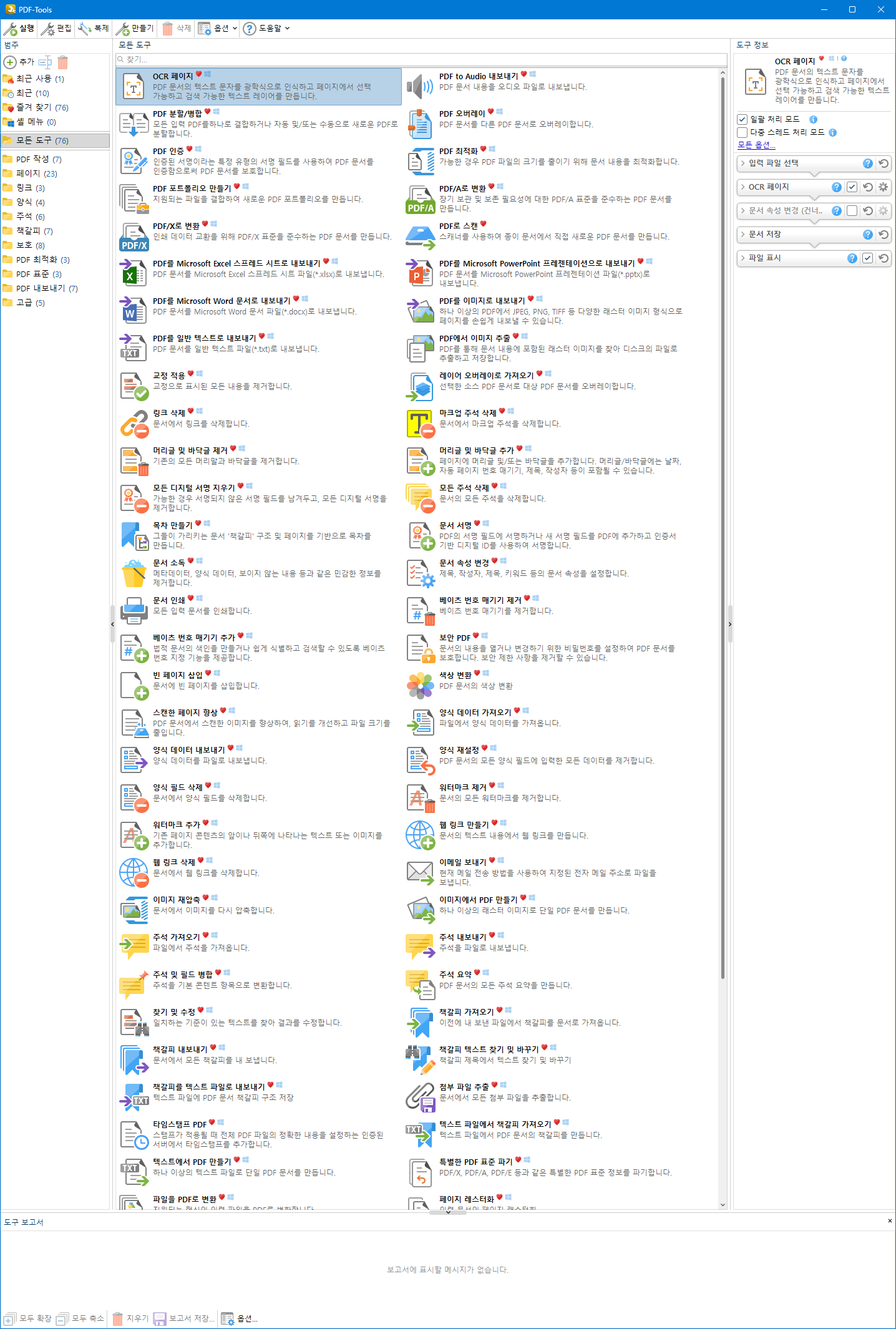The height and width of the screenshot is (1329, 896).
Task: Expand the OCR 페이지 step in workflow
Action: pyautogui.click(x=743, y=187)
